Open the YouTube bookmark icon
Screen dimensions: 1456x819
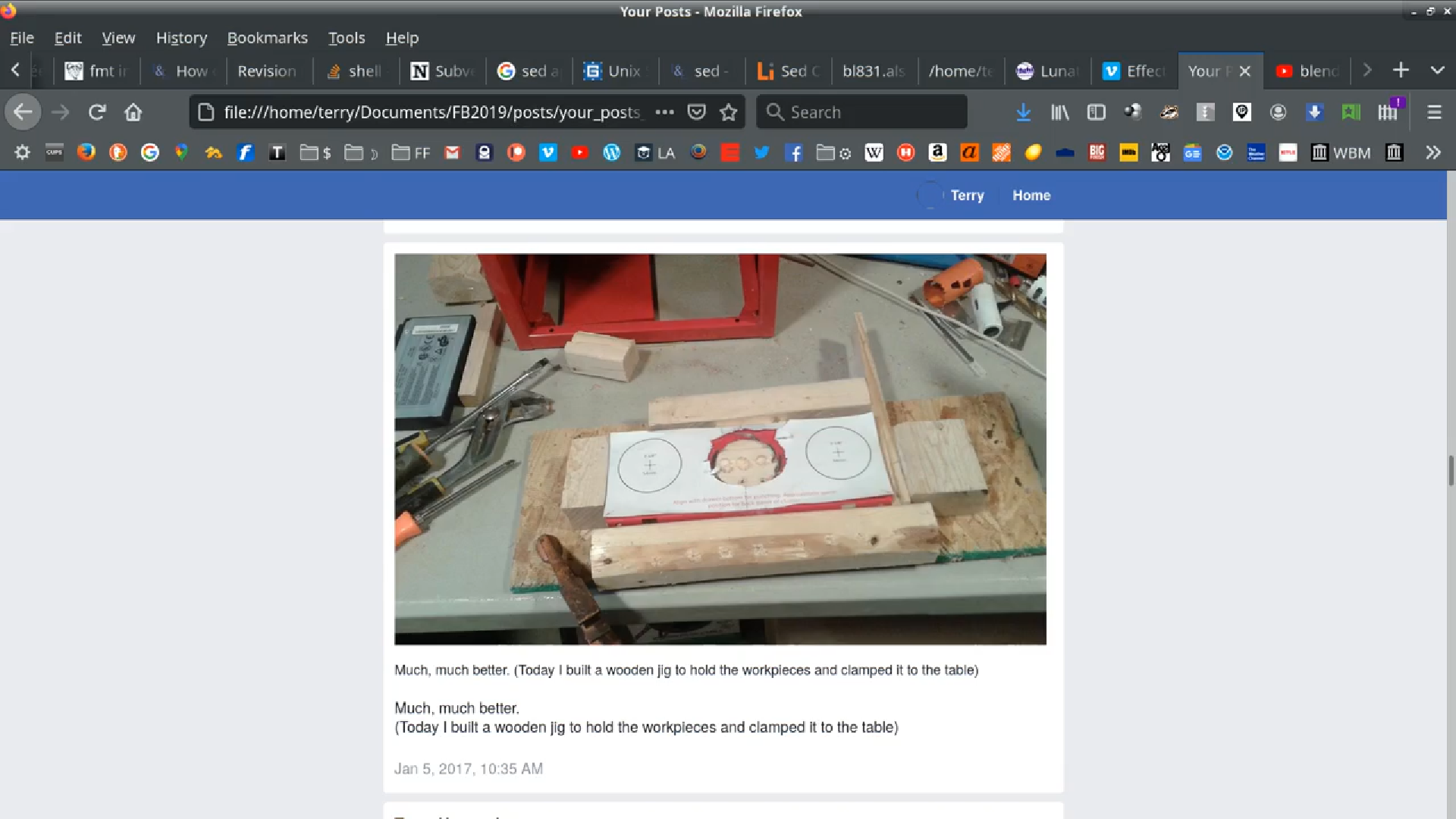point(579,152)
